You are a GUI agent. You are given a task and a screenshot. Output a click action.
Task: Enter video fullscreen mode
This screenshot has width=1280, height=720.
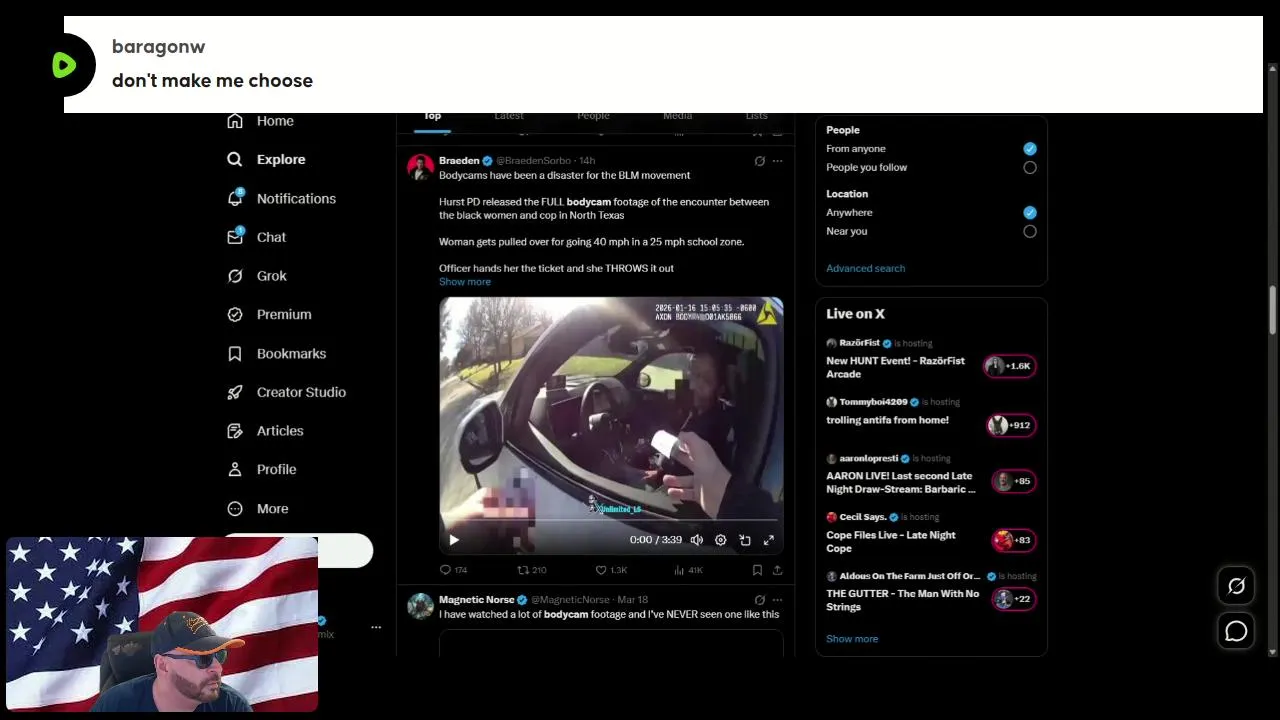point(769,540)
